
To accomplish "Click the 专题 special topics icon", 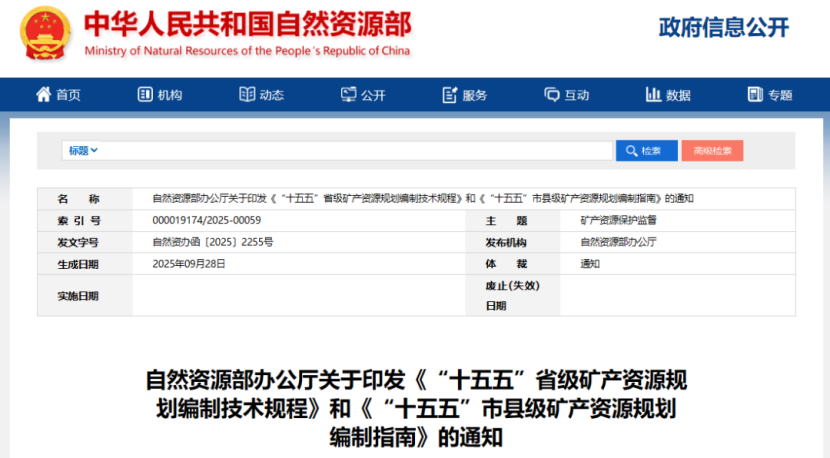I will [755, 95].
